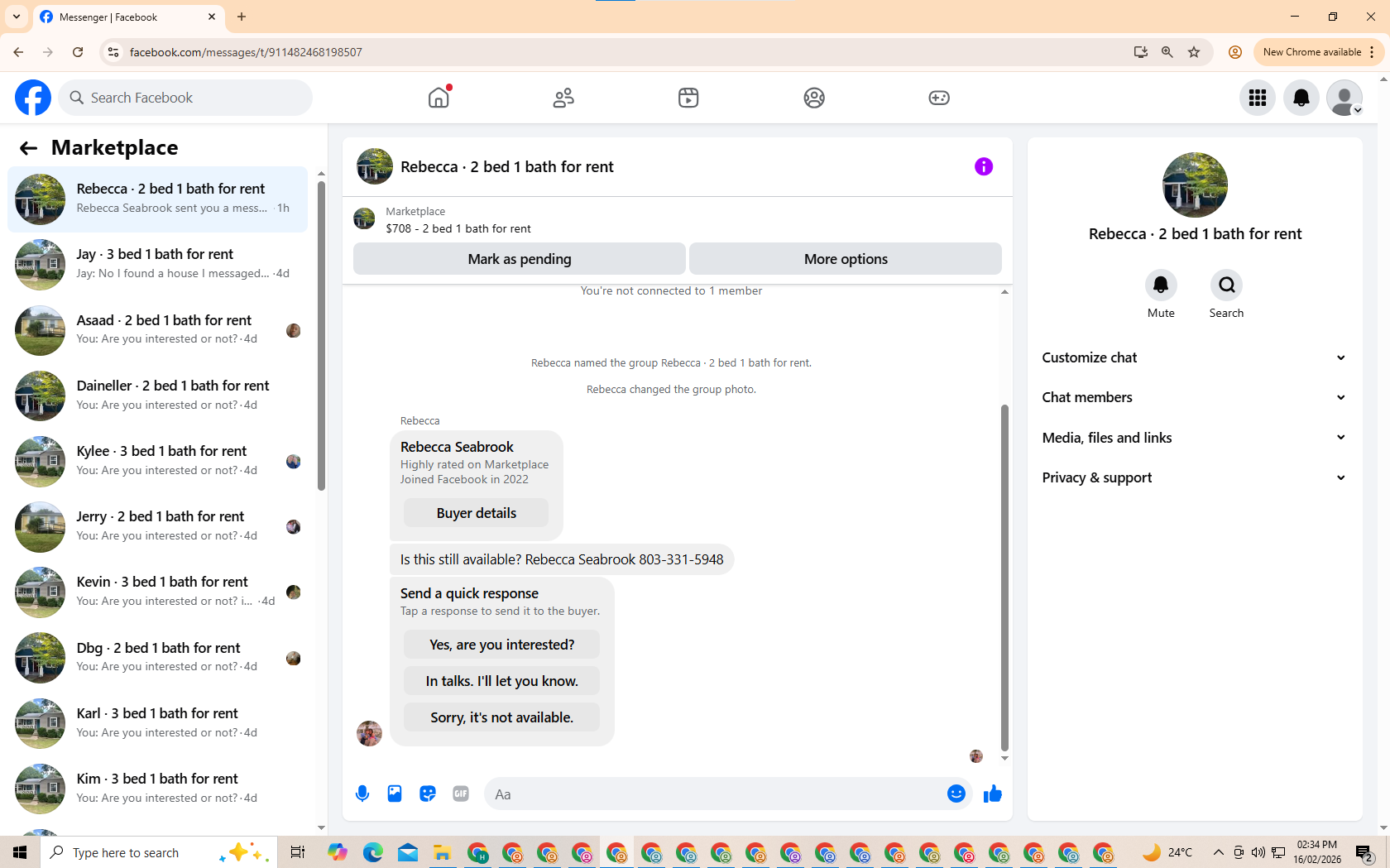Click New Chrome available update button

coord(1319,52)
